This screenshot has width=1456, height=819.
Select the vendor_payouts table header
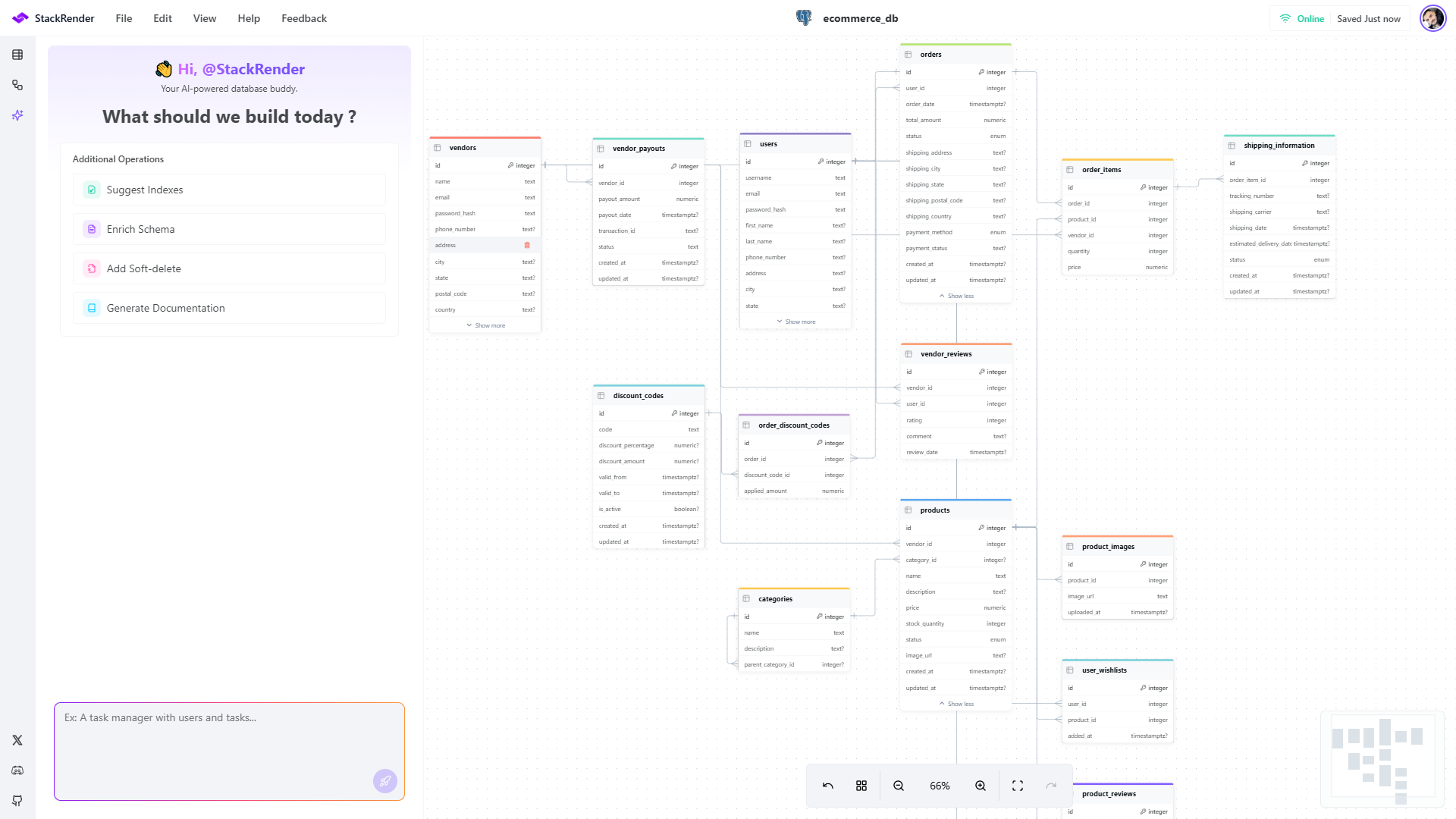[x=648, y=149]
